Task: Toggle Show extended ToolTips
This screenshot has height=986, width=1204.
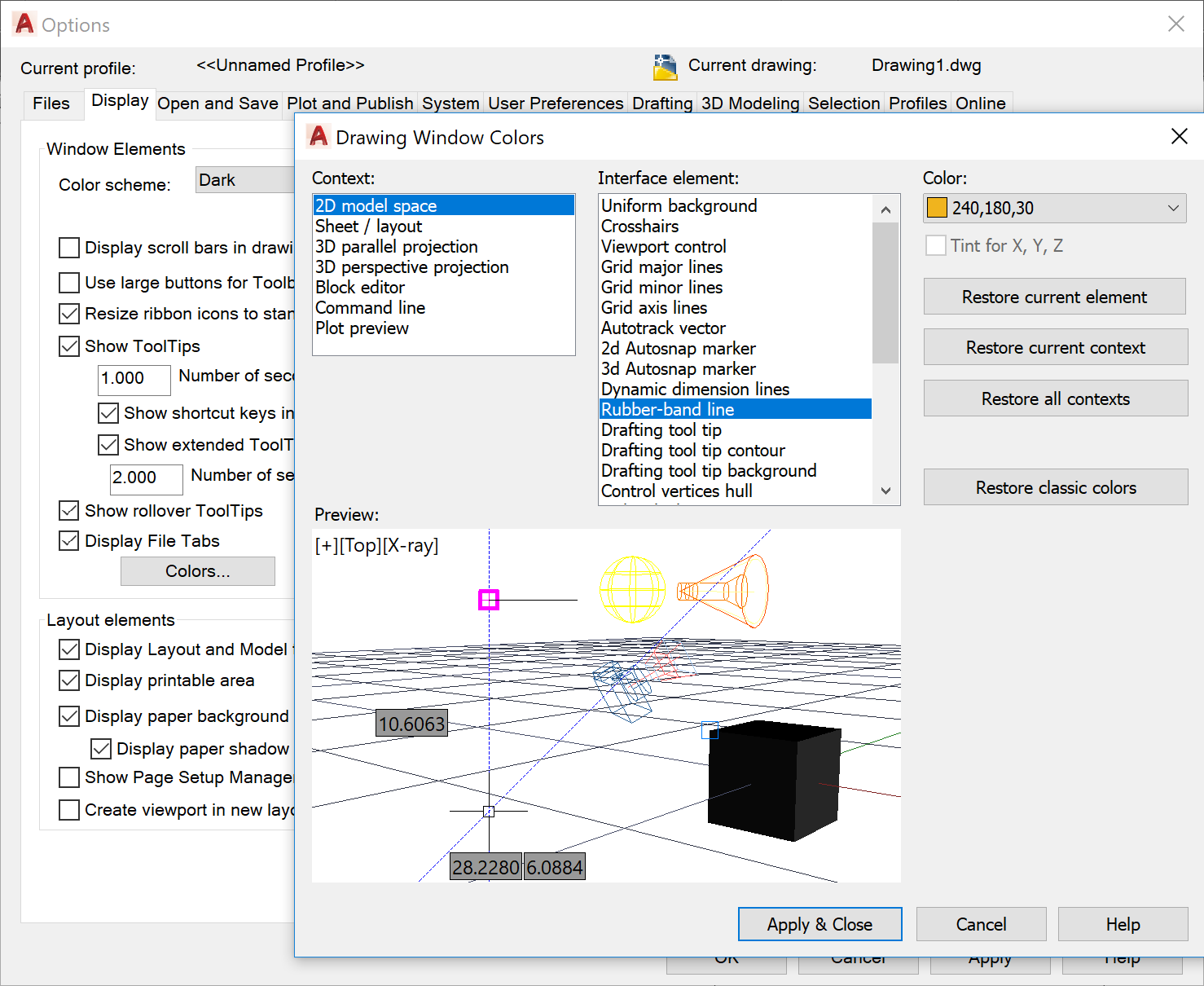Action: [x=108, y=445]
